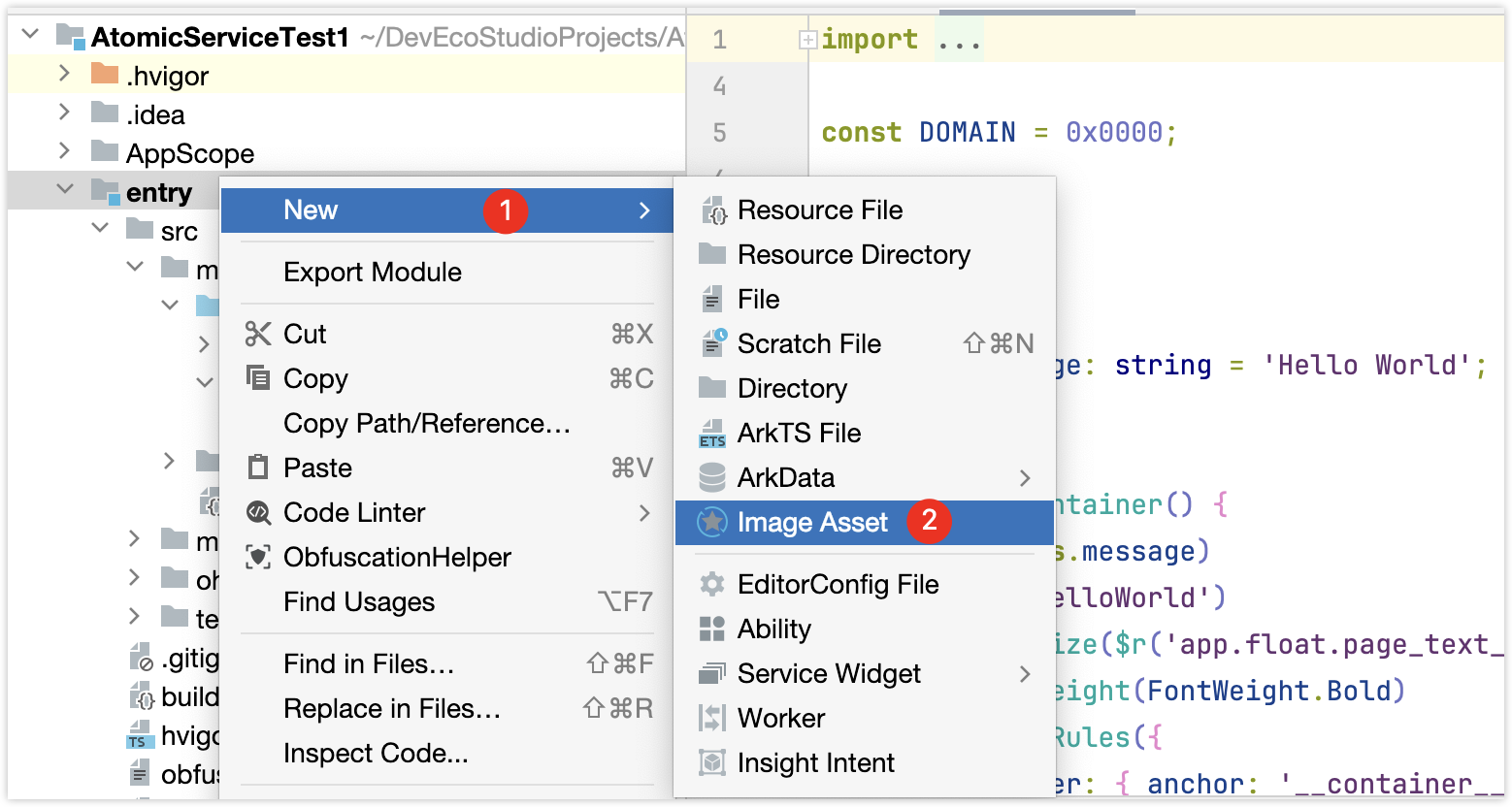Click the 0x0000 value in code
This screenshot has width=1512, height=807.
1113,132
